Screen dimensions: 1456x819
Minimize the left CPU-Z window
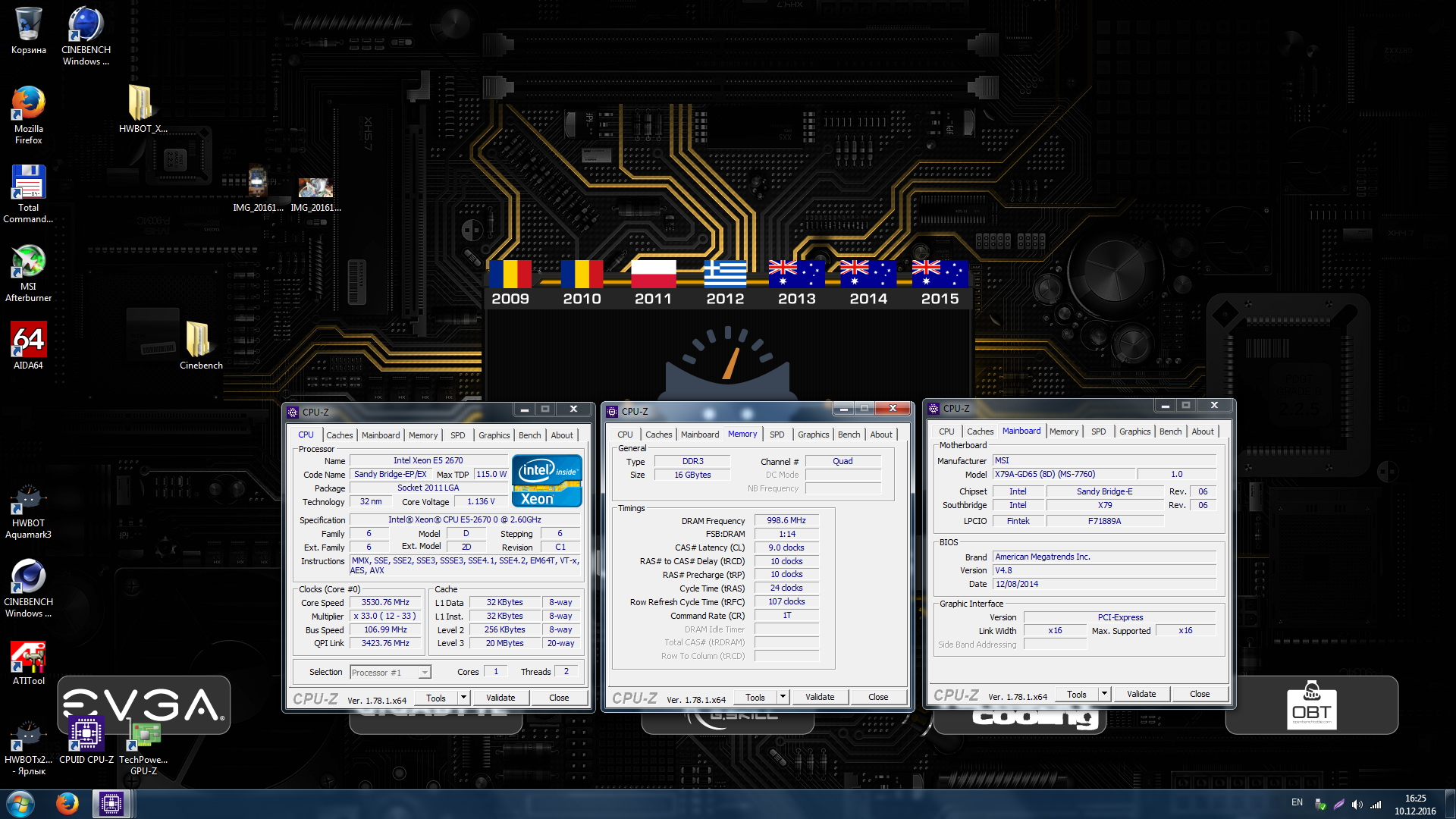pyautogui.click(x=524, y=409)
